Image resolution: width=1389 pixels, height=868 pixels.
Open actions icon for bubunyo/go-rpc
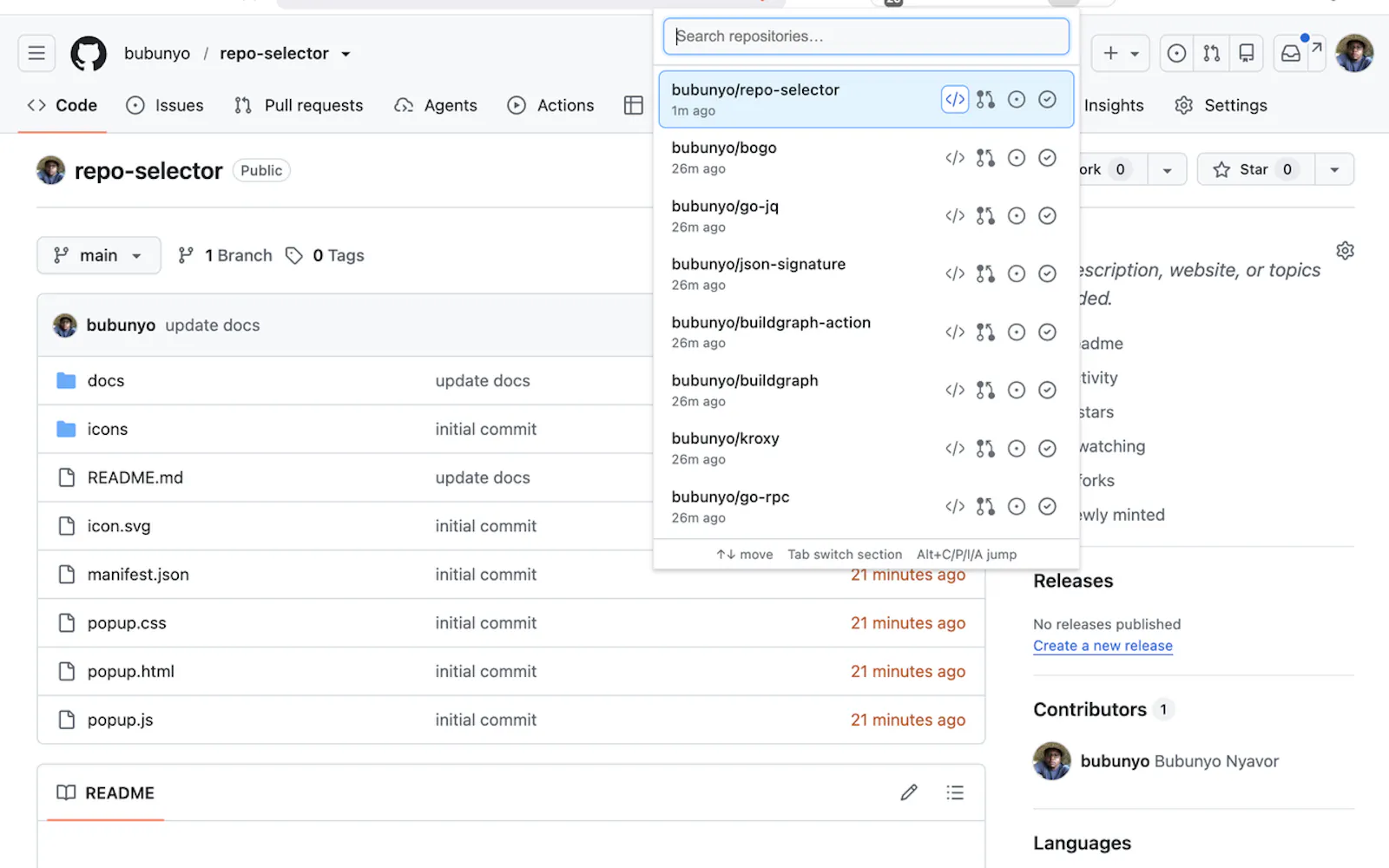tap(1048, 507)
